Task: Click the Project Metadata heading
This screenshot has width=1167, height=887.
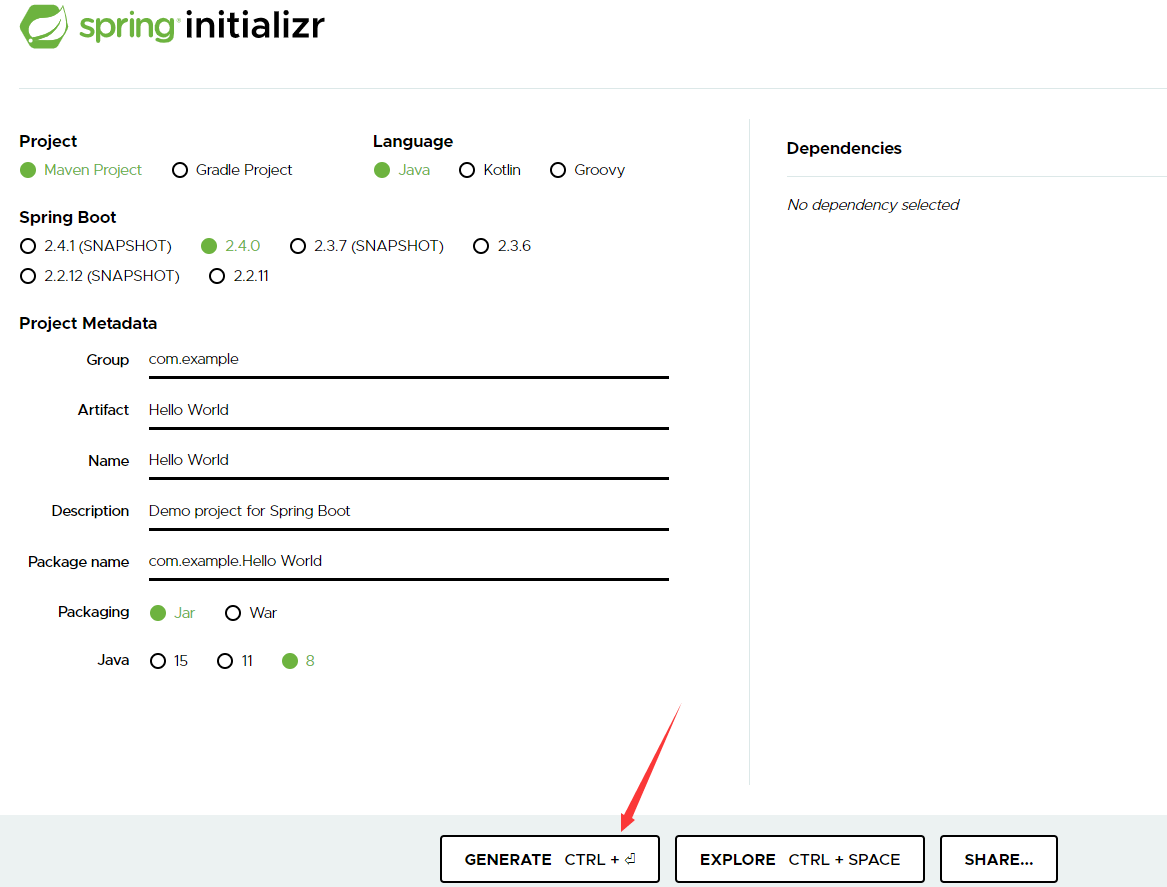Action: (x=88, y=323)
